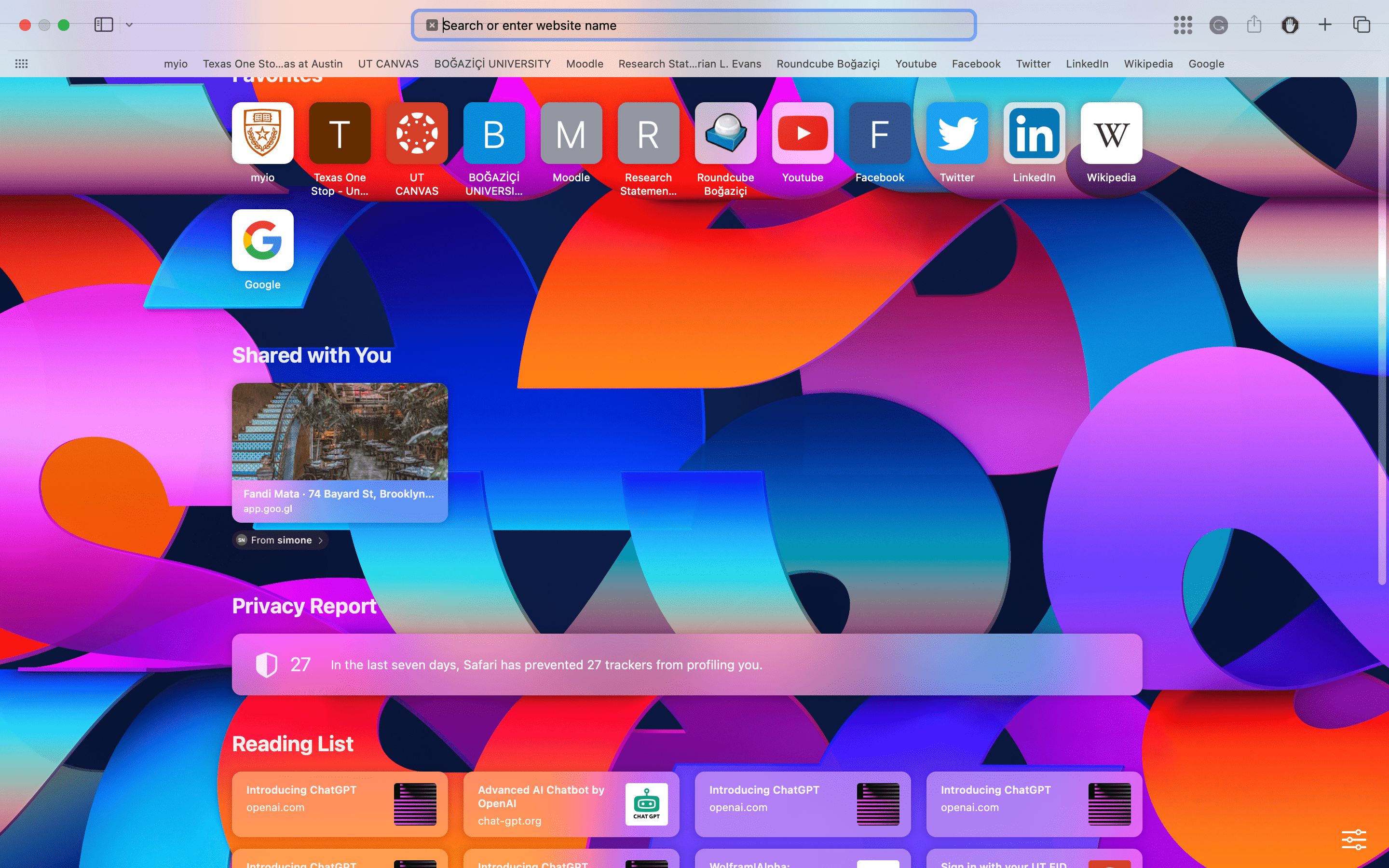Open the Google favorite icon

[262, 241]
